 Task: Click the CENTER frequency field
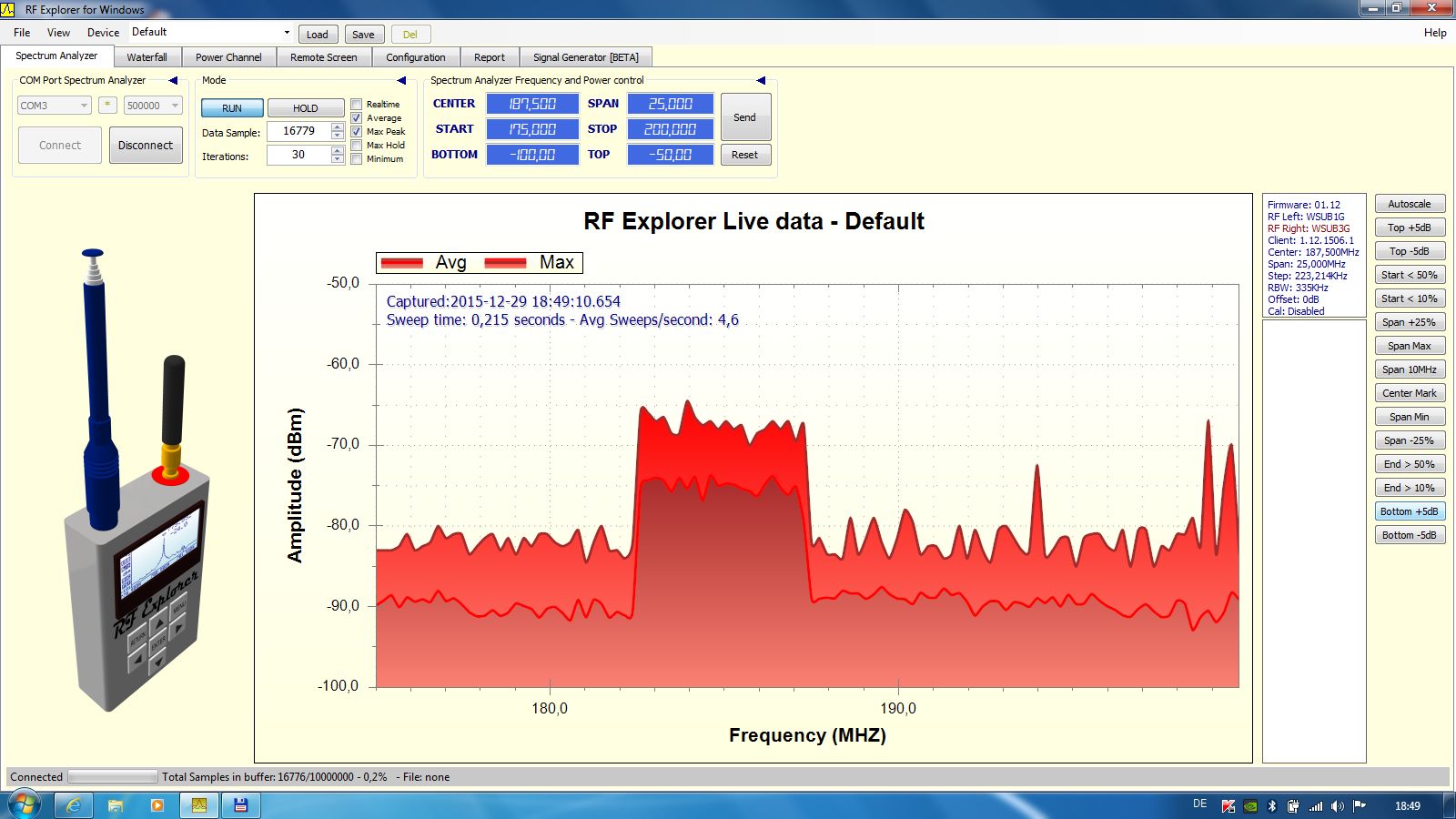pyautogui.click(x=532, y=104)
